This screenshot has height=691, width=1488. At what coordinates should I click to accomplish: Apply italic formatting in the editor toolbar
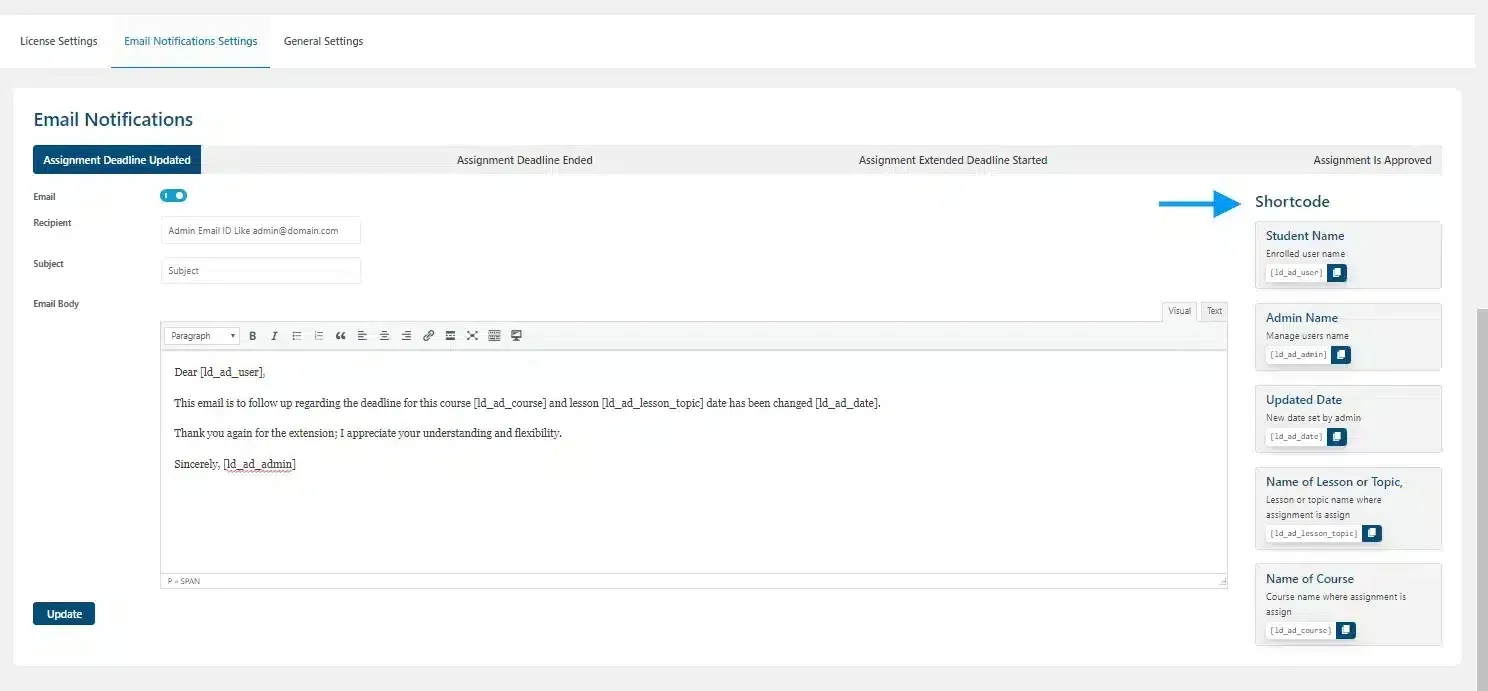[x=274, y=335]
